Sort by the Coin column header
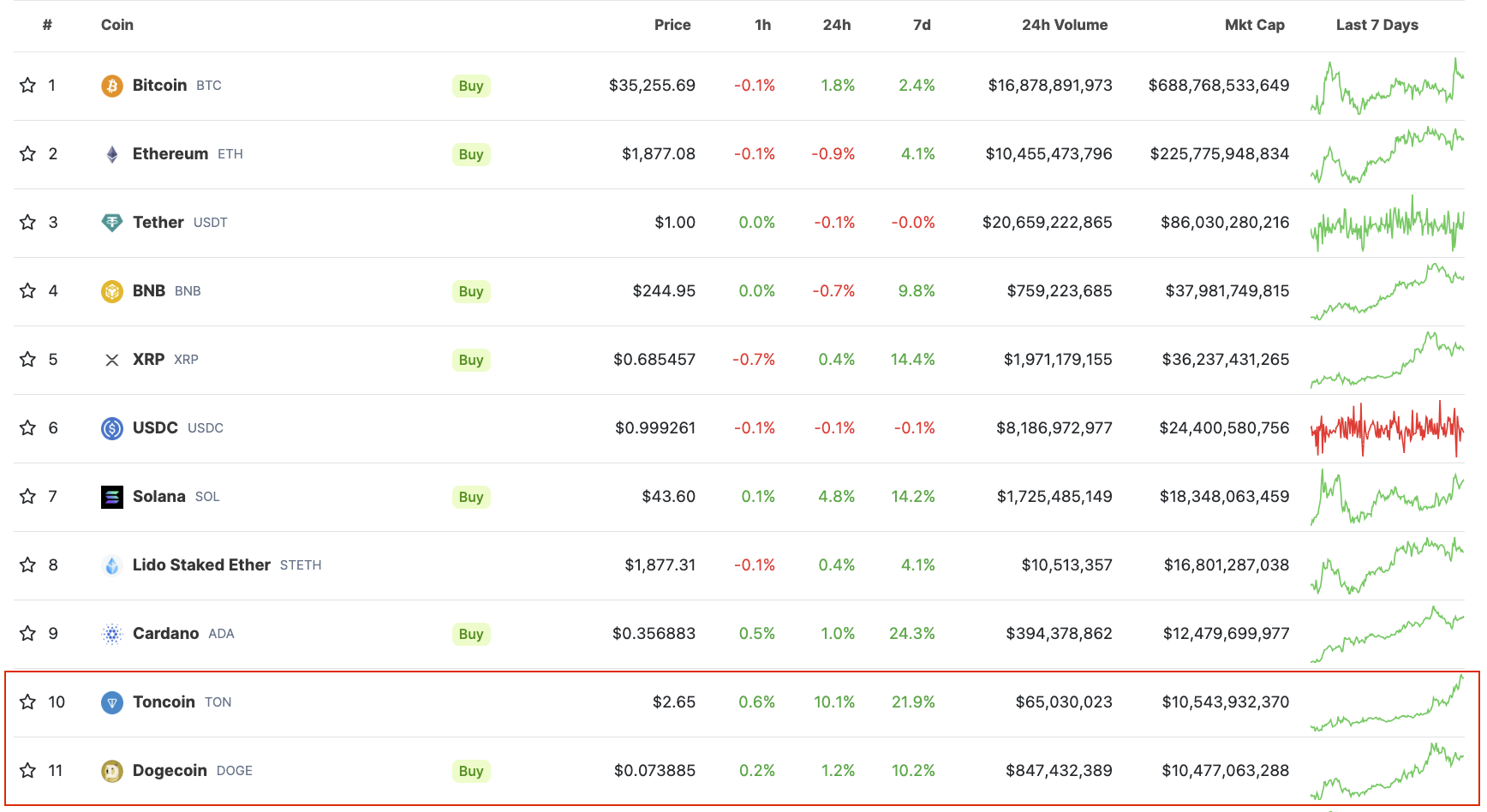Image resolution: width=1487 pixels, height=812 pixels. 117,25
